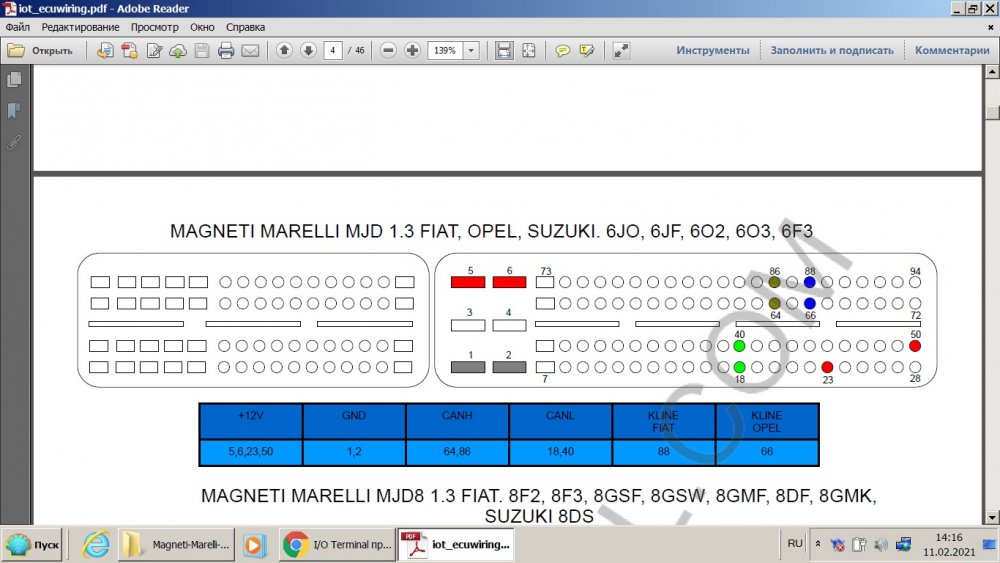The height and width of the screenshot is (563, 1000).
Task: Add a sticky note comment
Action: [x=563, y=50]
